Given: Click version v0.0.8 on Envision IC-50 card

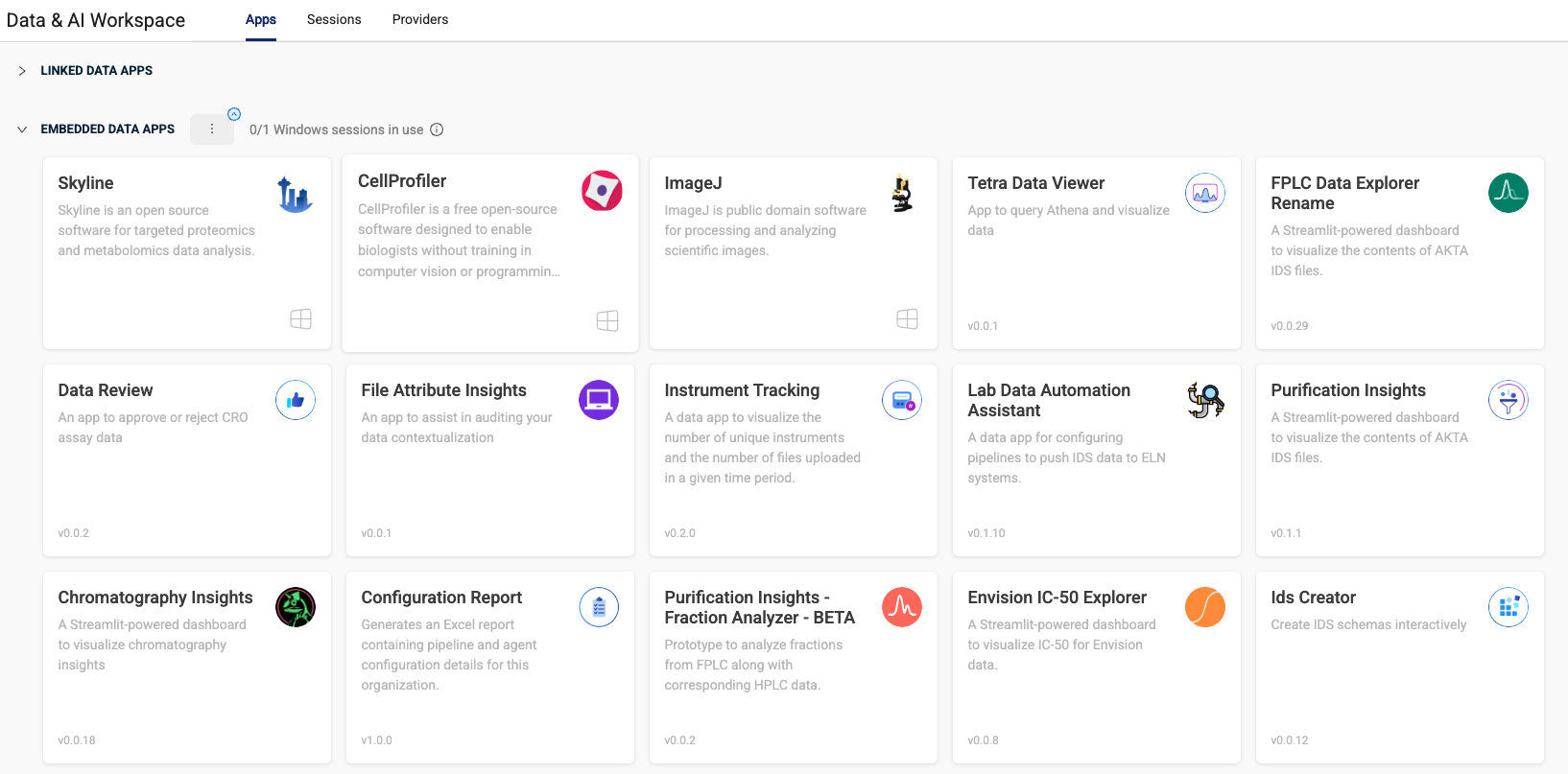Looking at the screenshot, I should pos(983,740).
